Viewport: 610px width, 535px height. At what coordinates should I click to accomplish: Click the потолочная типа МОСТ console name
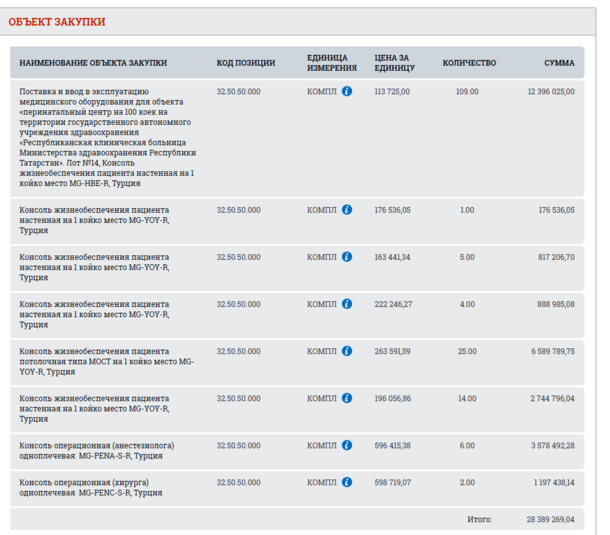pos(107,361)
